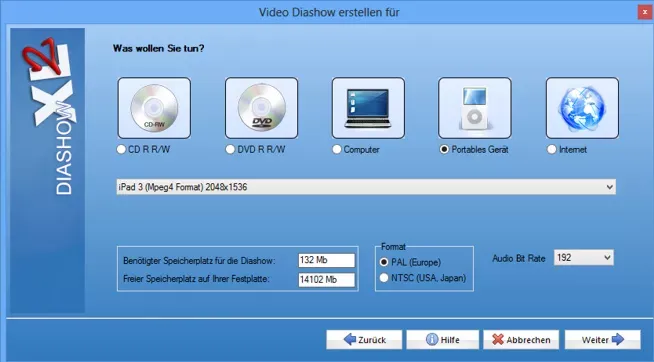
Task: Click the 'Was wollen Sie tun?' heading
Action: tap(158, 48)
